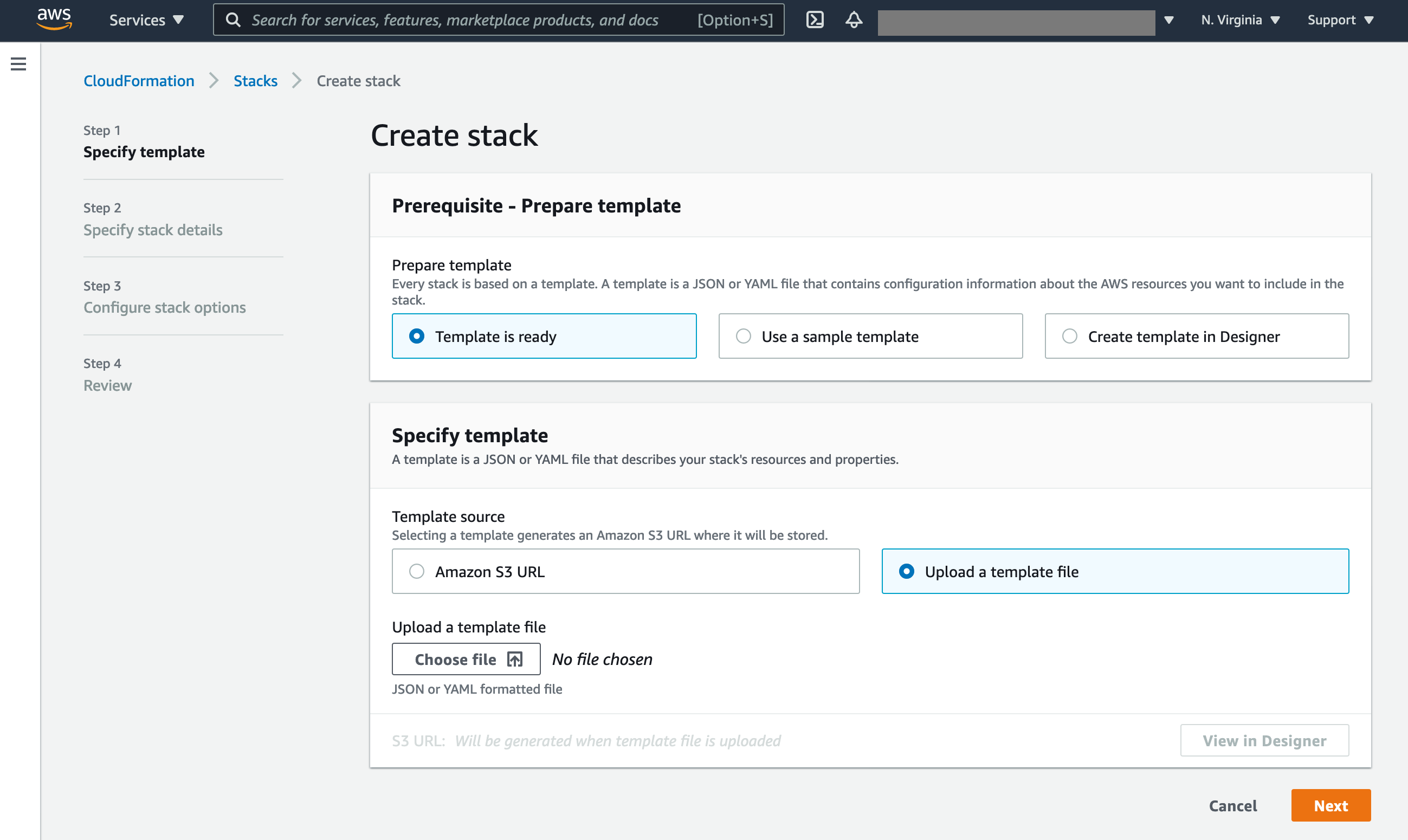Click the terminal/CloudShell icon
1408x840 pixels.
pos(815,19)
